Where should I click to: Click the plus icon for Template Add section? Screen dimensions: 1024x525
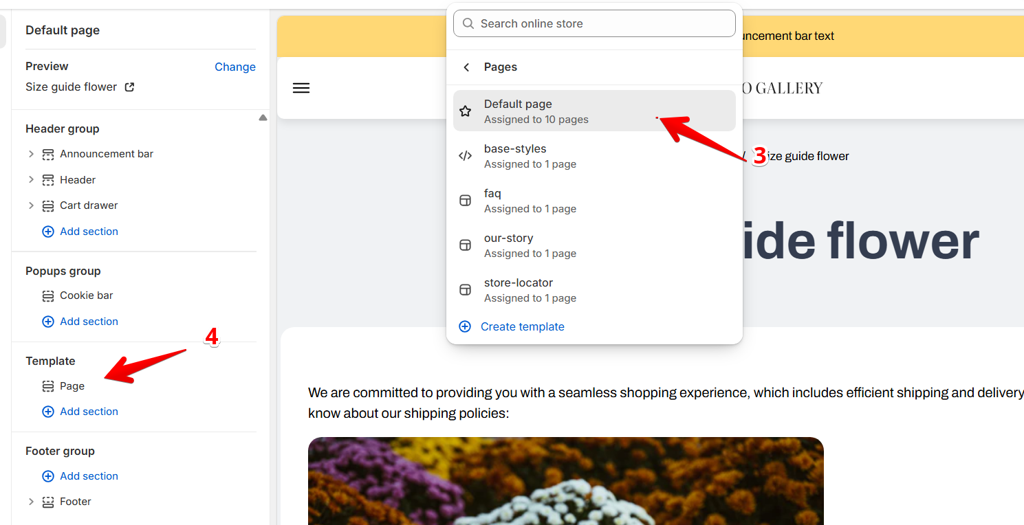(48, 411)
